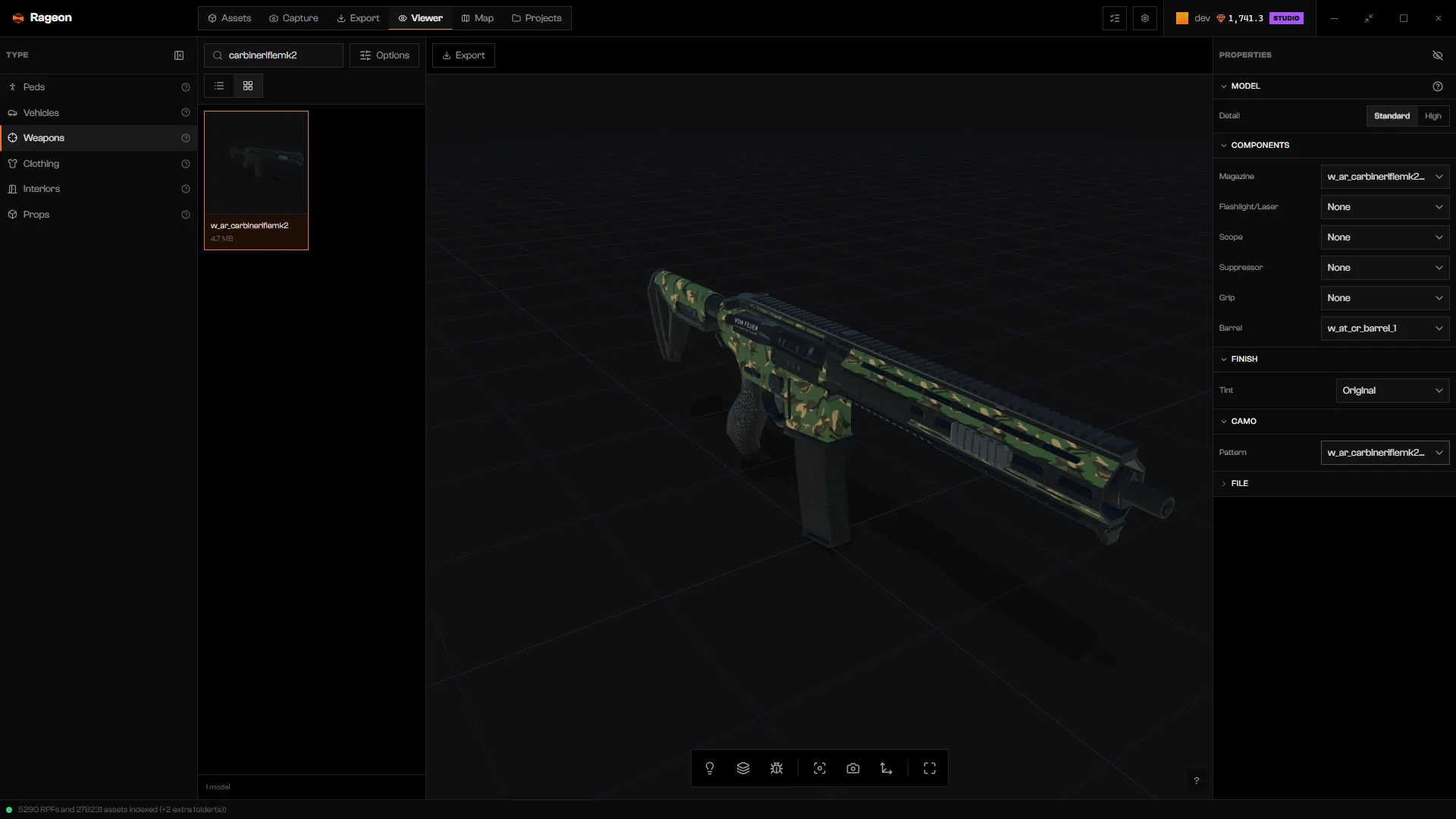The image size is (1456, 819).
Task: Open the Suppressor dropdown
Action: [x=1385, y=268]
